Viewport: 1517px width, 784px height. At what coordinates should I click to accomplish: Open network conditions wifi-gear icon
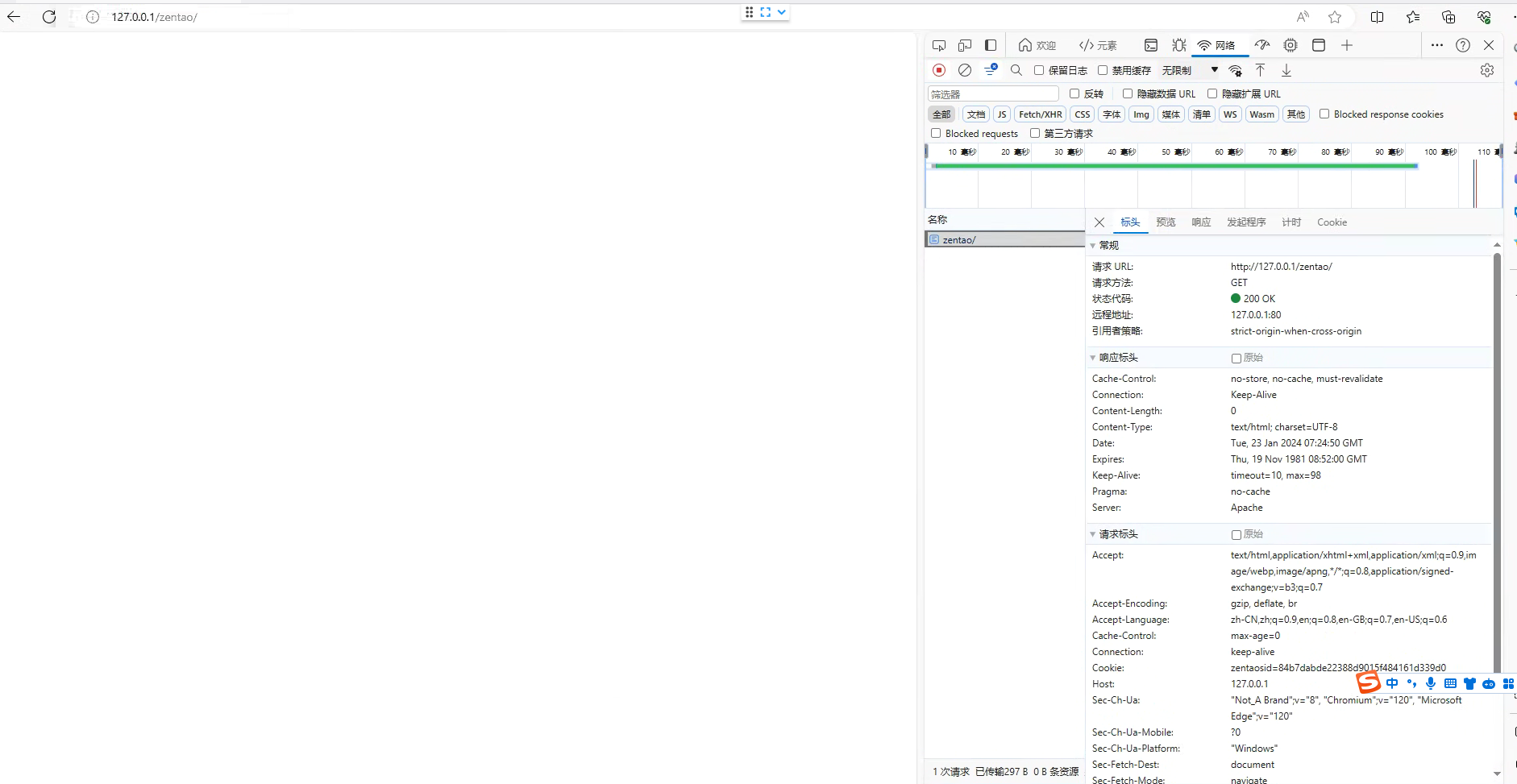(x=1235, y=70)
